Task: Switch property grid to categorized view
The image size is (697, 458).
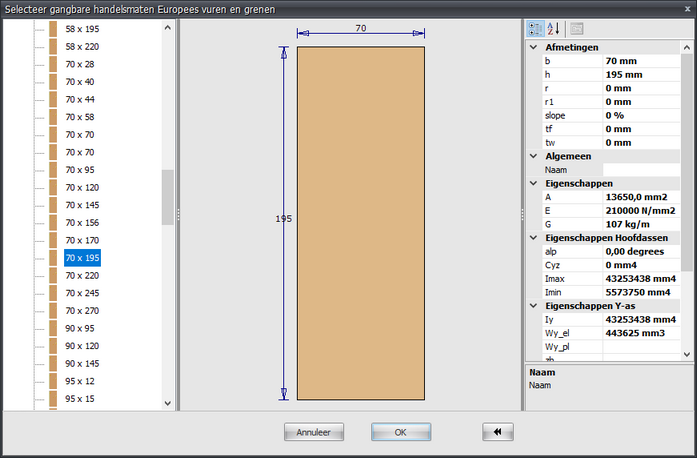Action: click(x=535, y=29)
